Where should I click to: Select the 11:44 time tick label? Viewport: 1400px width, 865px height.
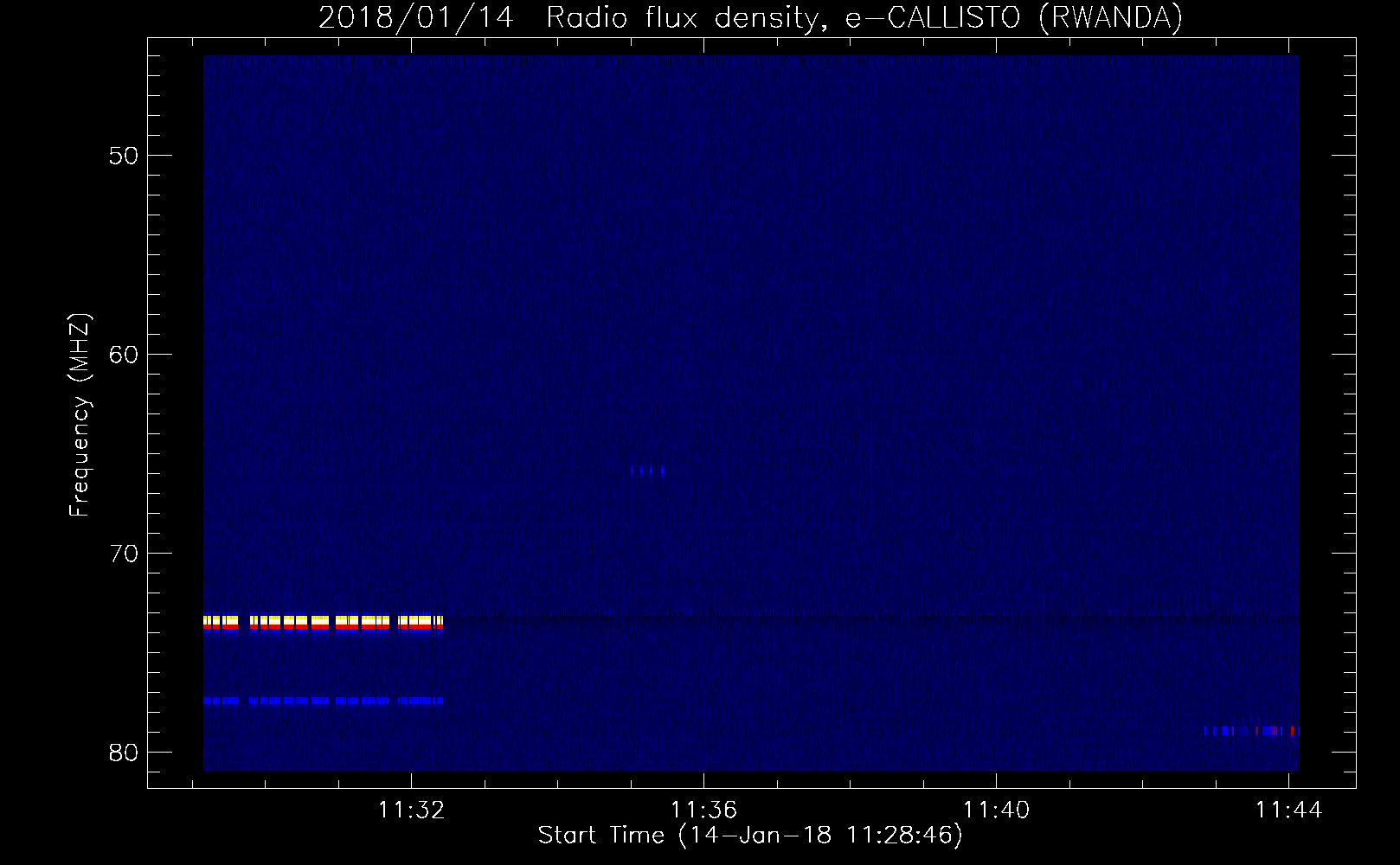[x=1289, y=811]
